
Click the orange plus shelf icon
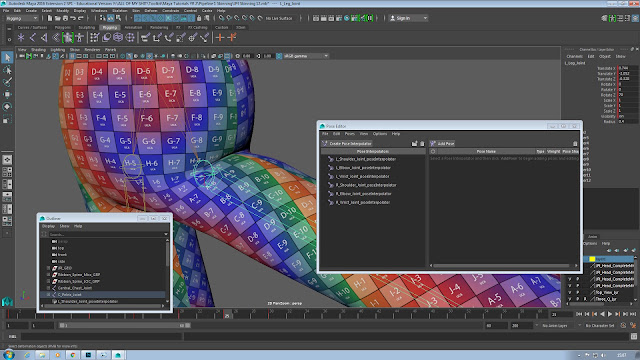click(x=220, y=38)
